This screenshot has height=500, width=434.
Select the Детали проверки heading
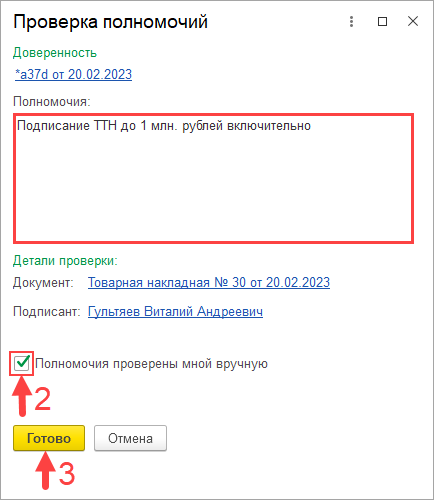[65, 261]
